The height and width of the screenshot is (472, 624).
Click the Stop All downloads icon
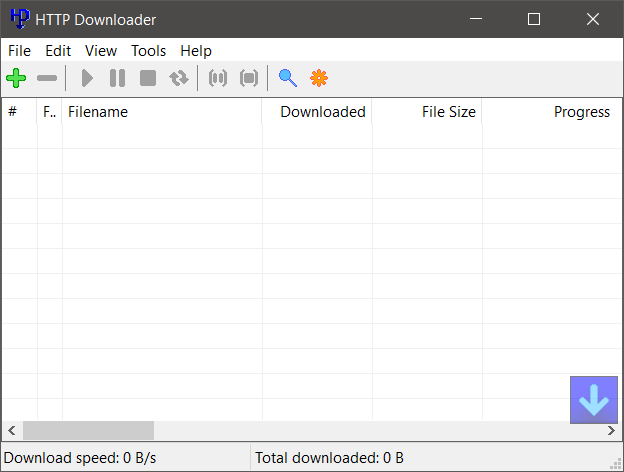[x=249, y=78]
